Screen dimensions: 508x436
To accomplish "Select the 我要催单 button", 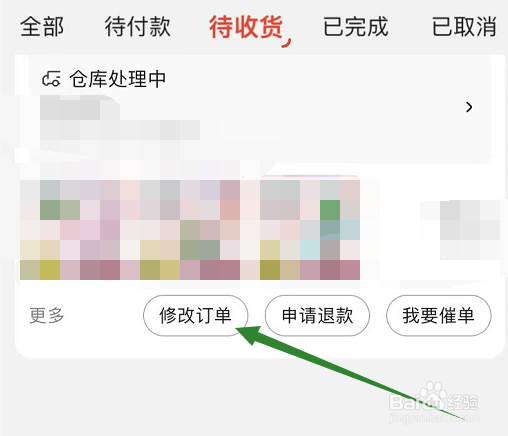I will 439,315.
